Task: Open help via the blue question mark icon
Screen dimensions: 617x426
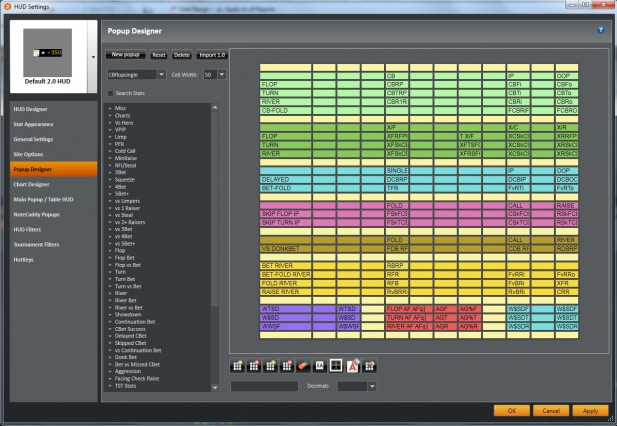Action: 601,30
